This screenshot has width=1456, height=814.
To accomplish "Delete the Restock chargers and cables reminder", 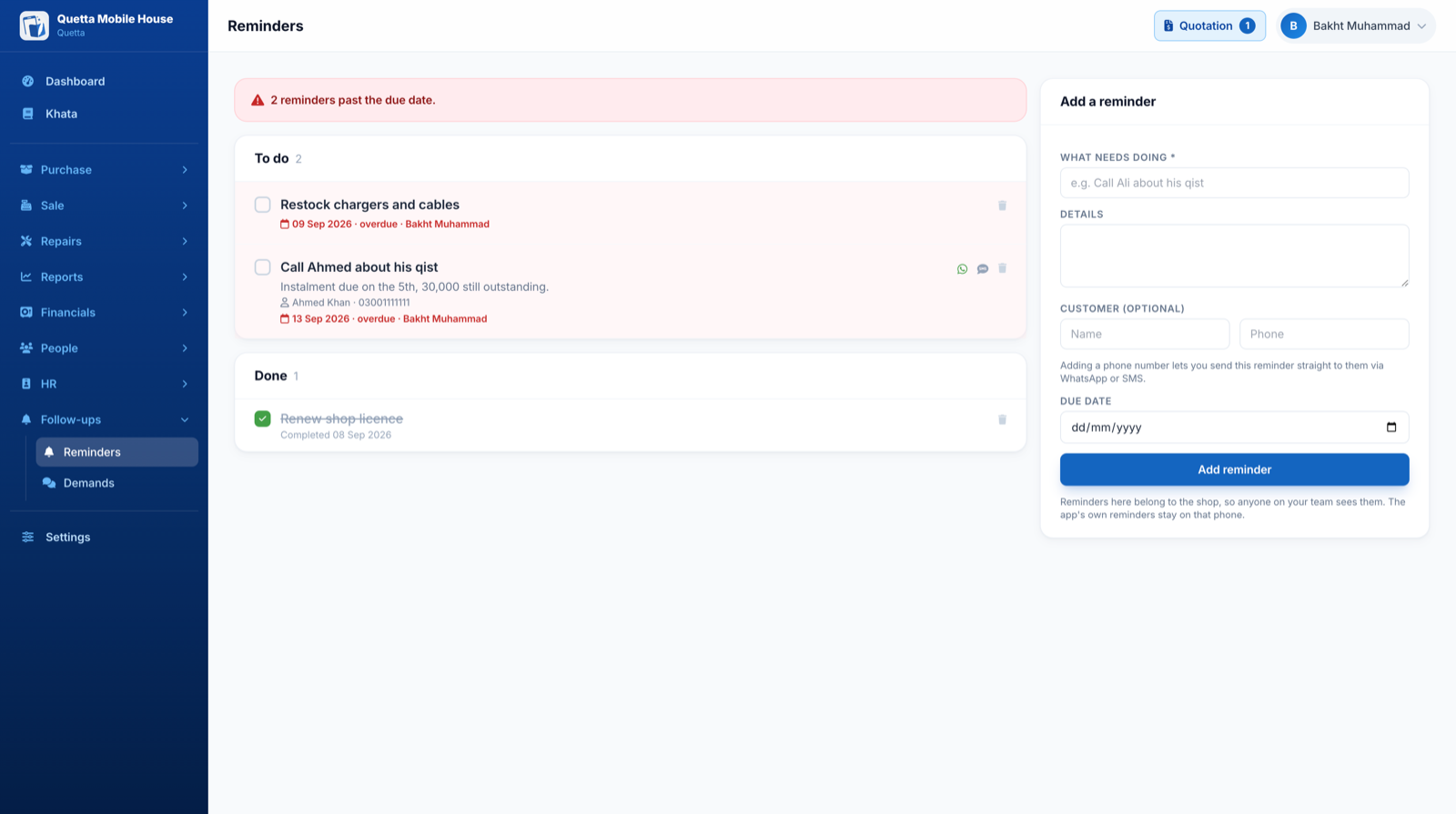I will point(1002,206).
